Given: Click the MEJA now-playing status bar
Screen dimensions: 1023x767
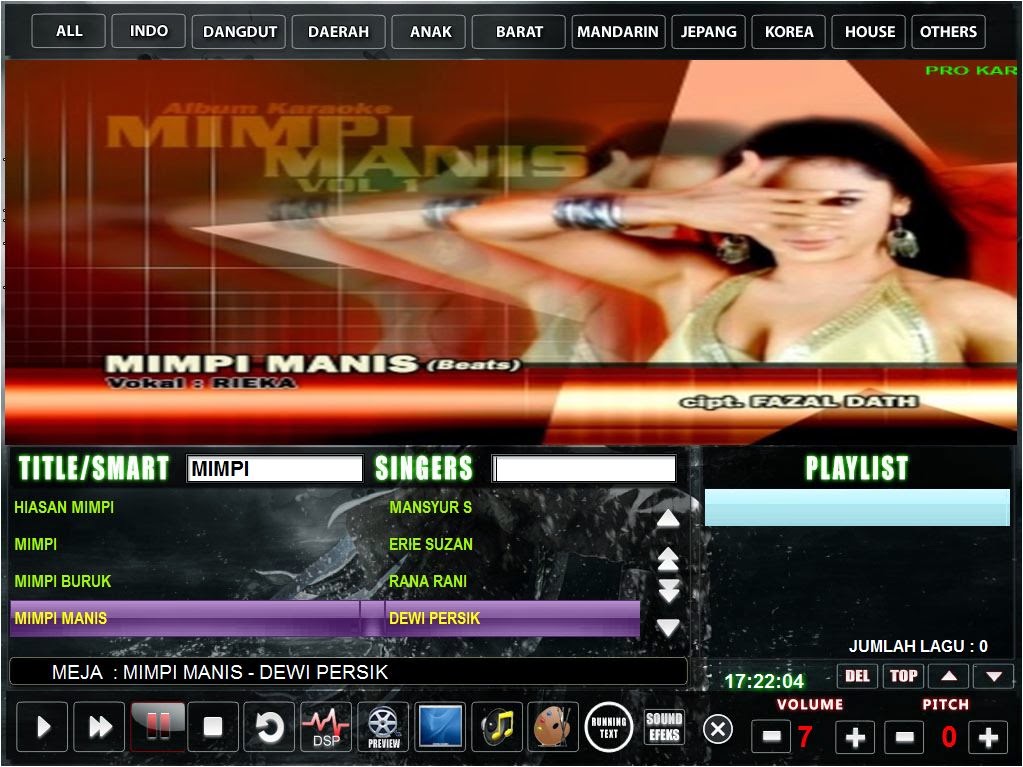Looking at the screenshot, I should pos(348,672).
